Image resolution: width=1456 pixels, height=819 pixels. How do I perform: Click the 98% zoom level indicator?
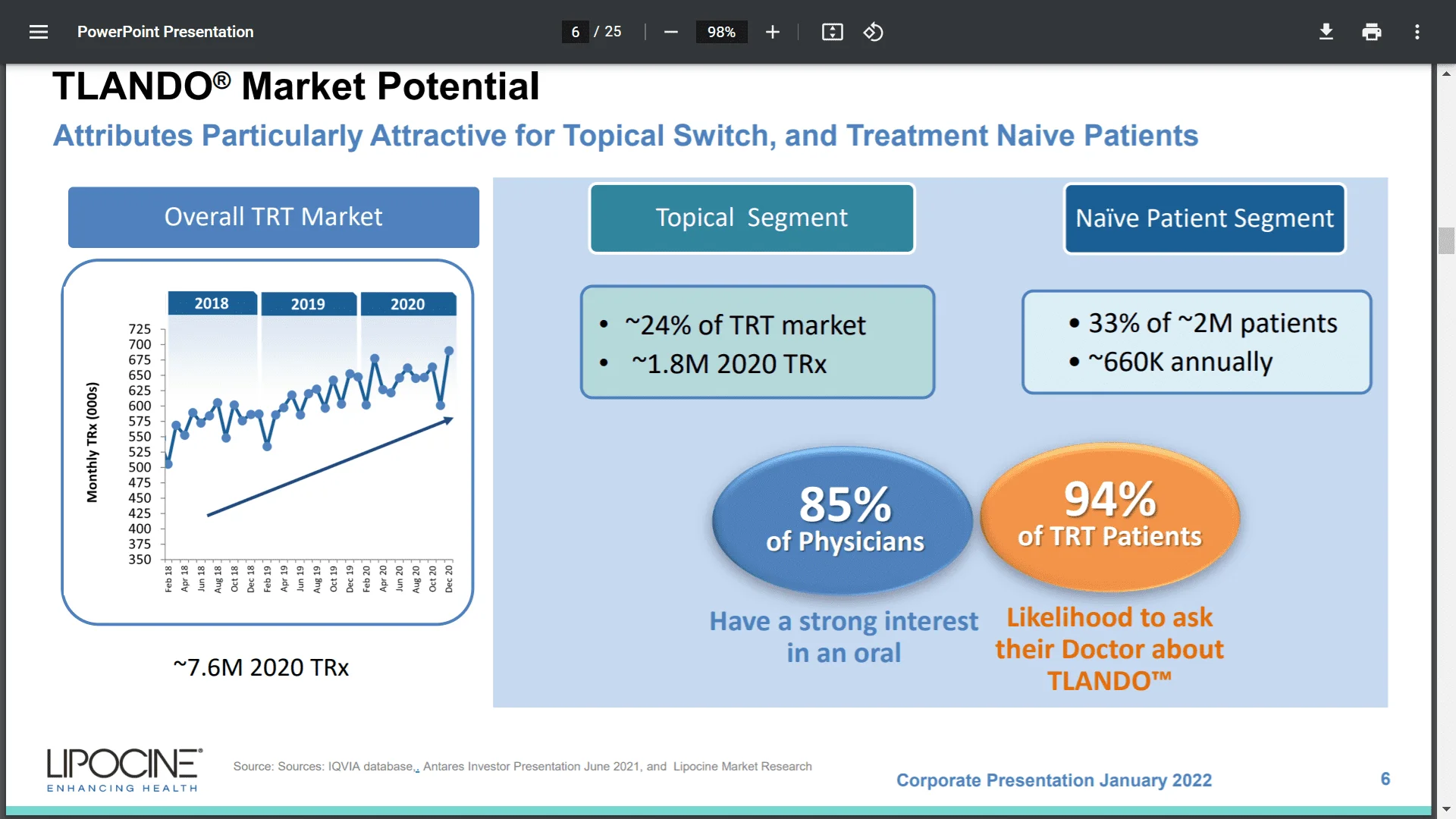point(721,32)
